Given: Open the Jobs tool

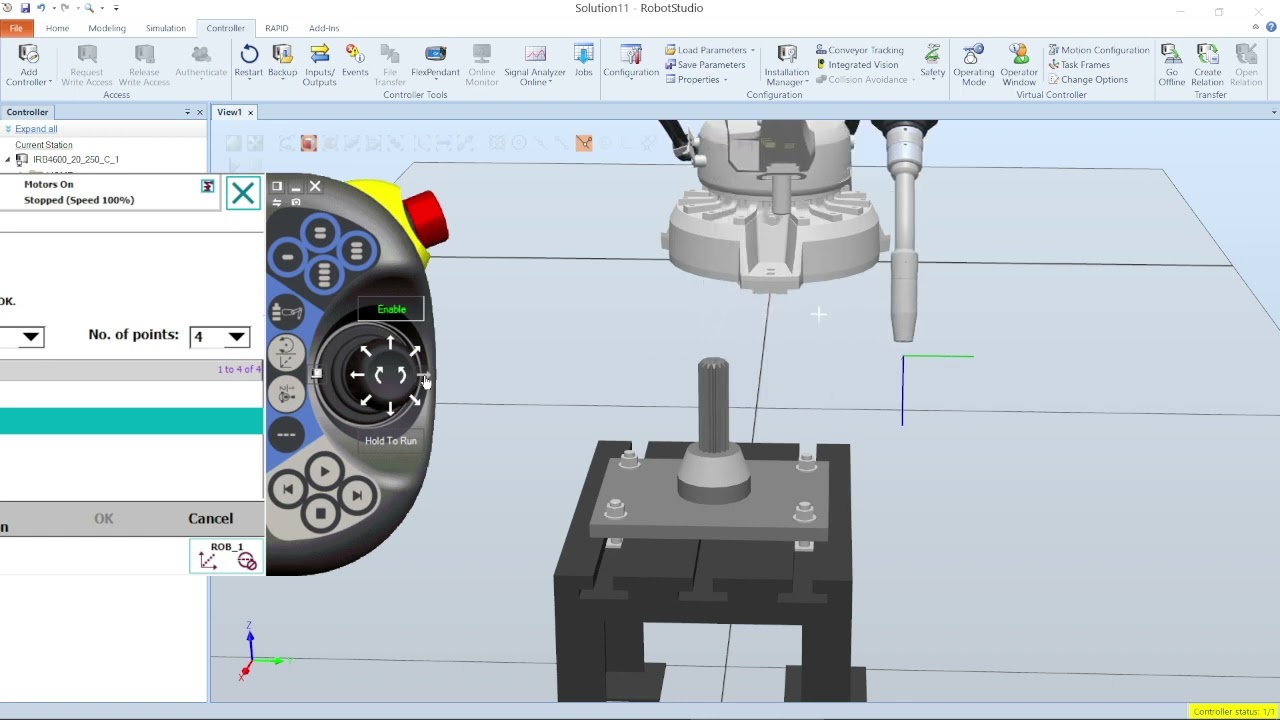Looking at the screenshot, I should pyautogui.click(x=583, y=61).
